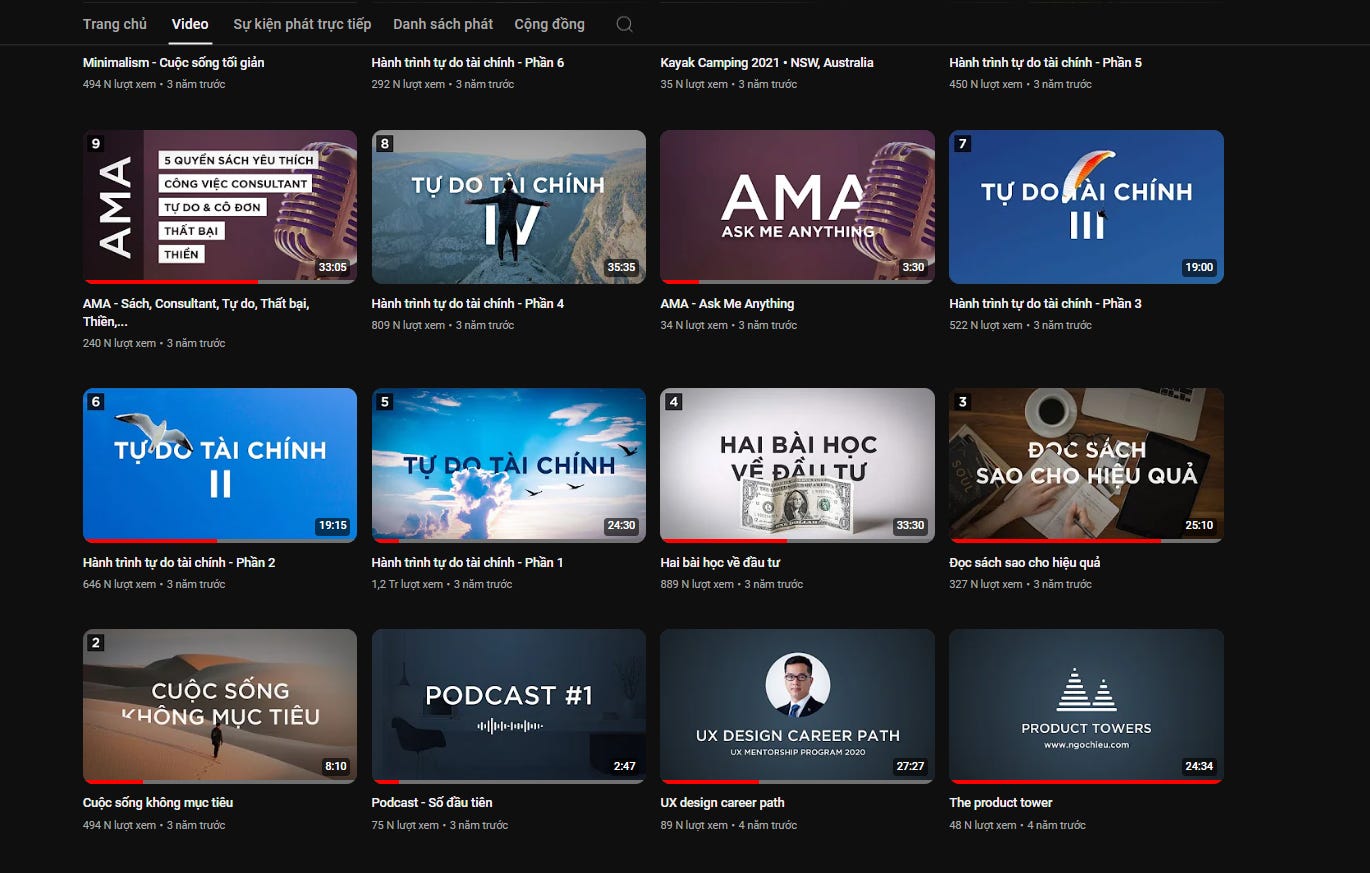The height and width of the screenshot is (873, 1370).
Task: Click the number 5 badge on thumbnail
Action: point(385,402)
